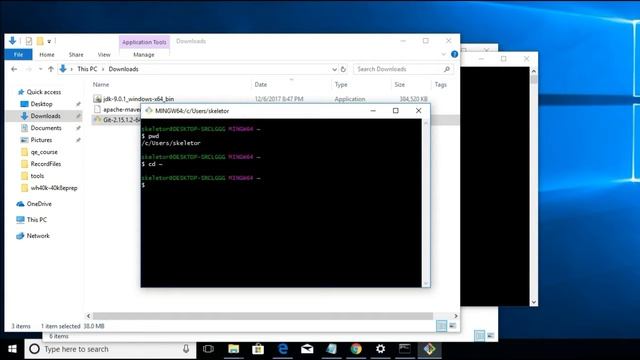
Task: Open Settings gear from the taskbar
Action: (x=380, y=349)
